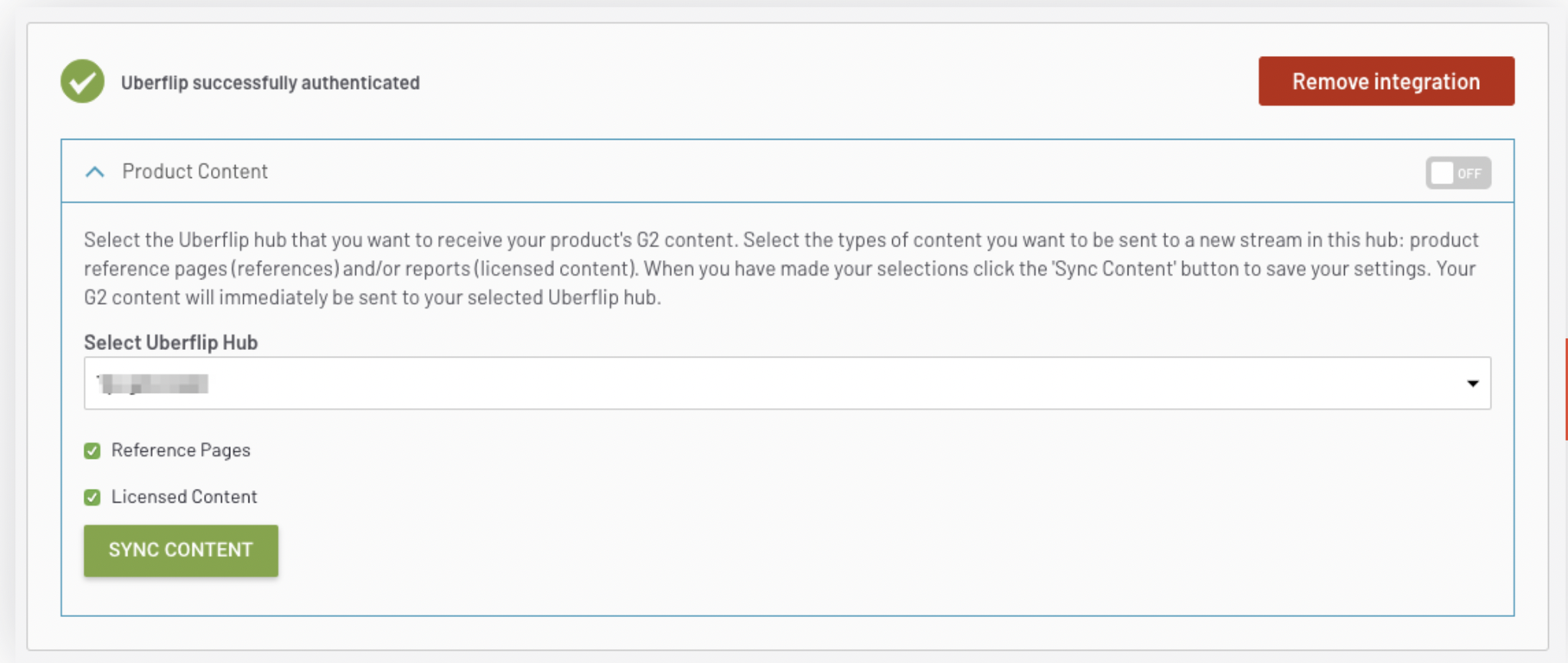This screenshot has width=1568, height=663.
Task: Click the Reference Pages label text
Action: tap(181, 450)
